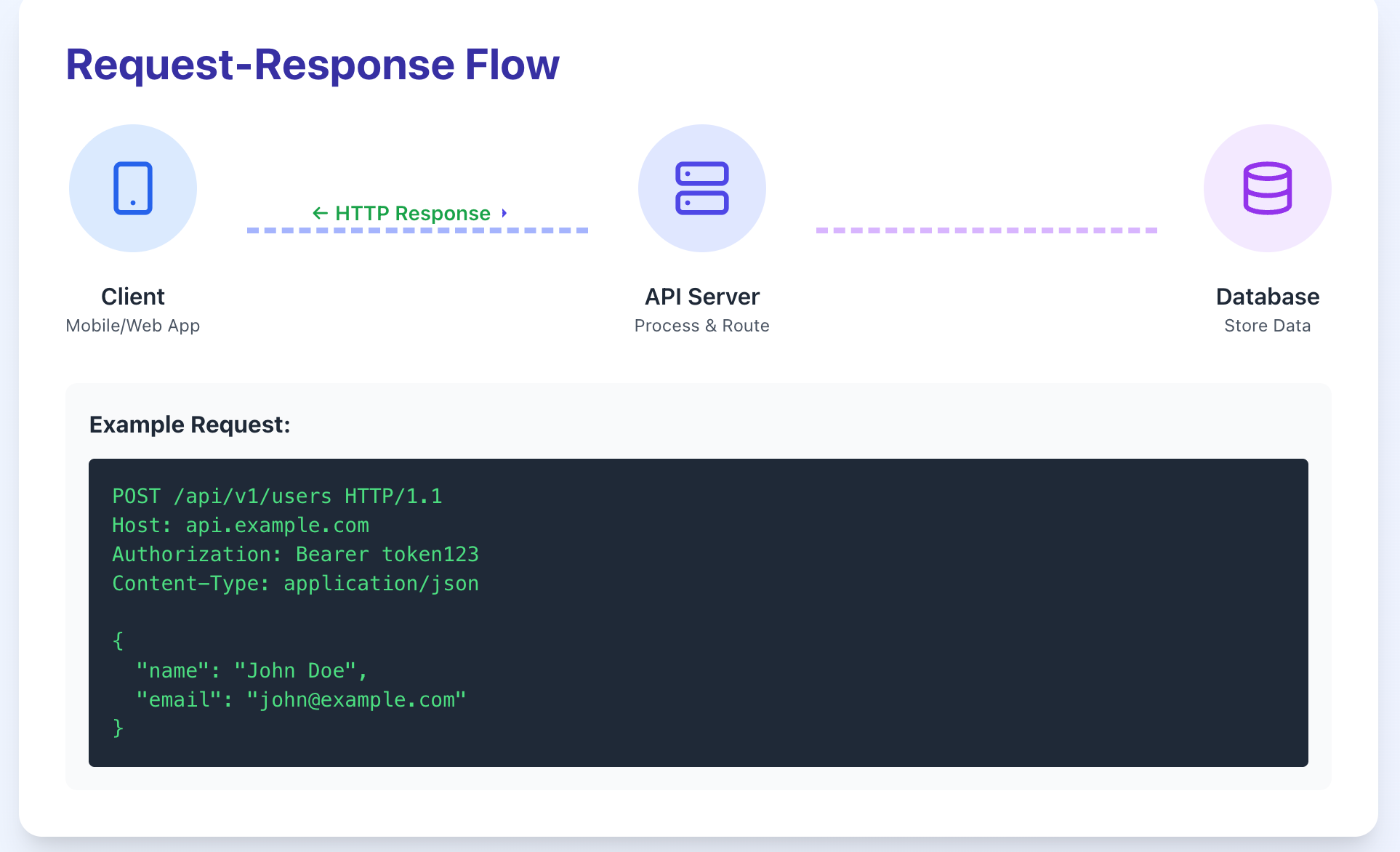Click the POST /api/v1/users code line
Viewport: 1400px width, 852px height.
277,497
